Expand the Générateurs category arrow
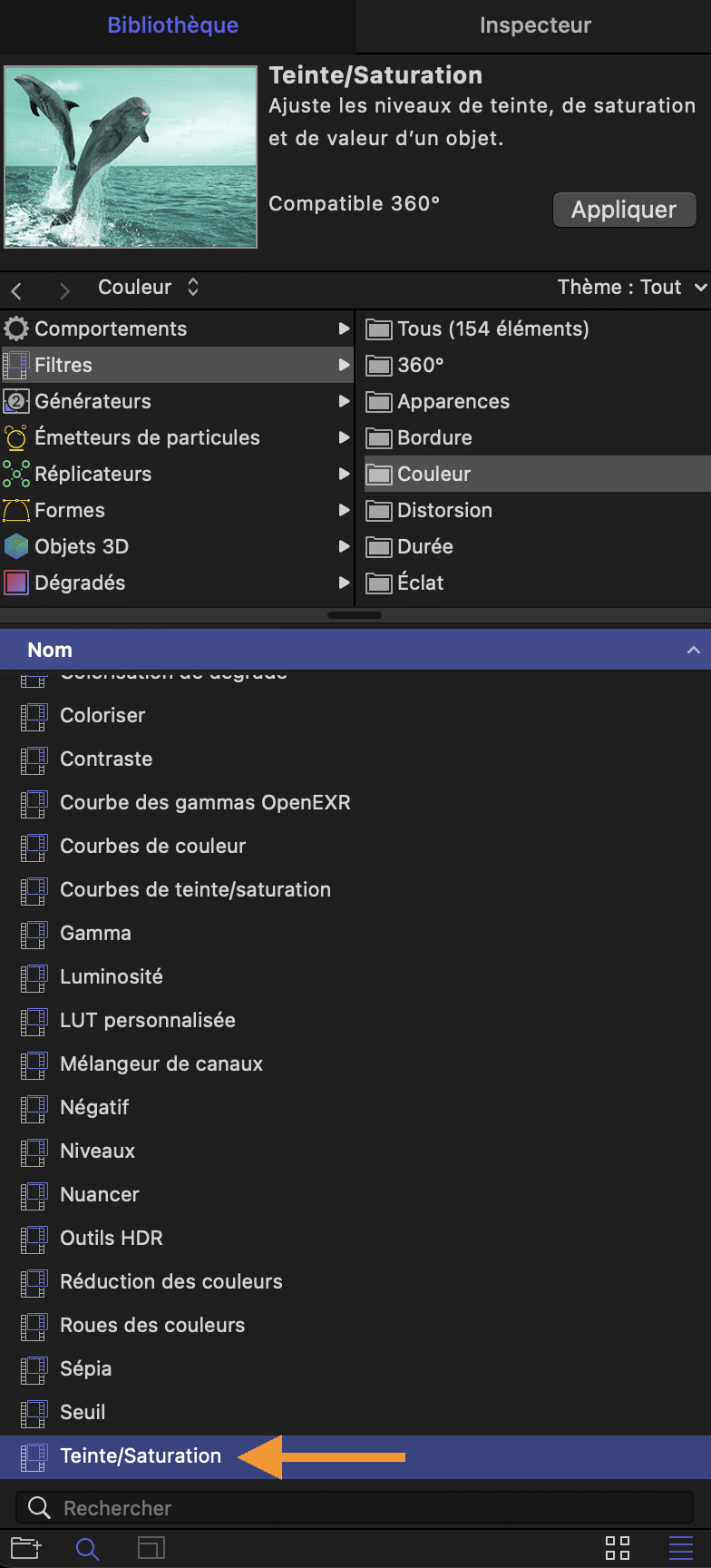This screenshot has height=1568, width=711. click(344, 401)
